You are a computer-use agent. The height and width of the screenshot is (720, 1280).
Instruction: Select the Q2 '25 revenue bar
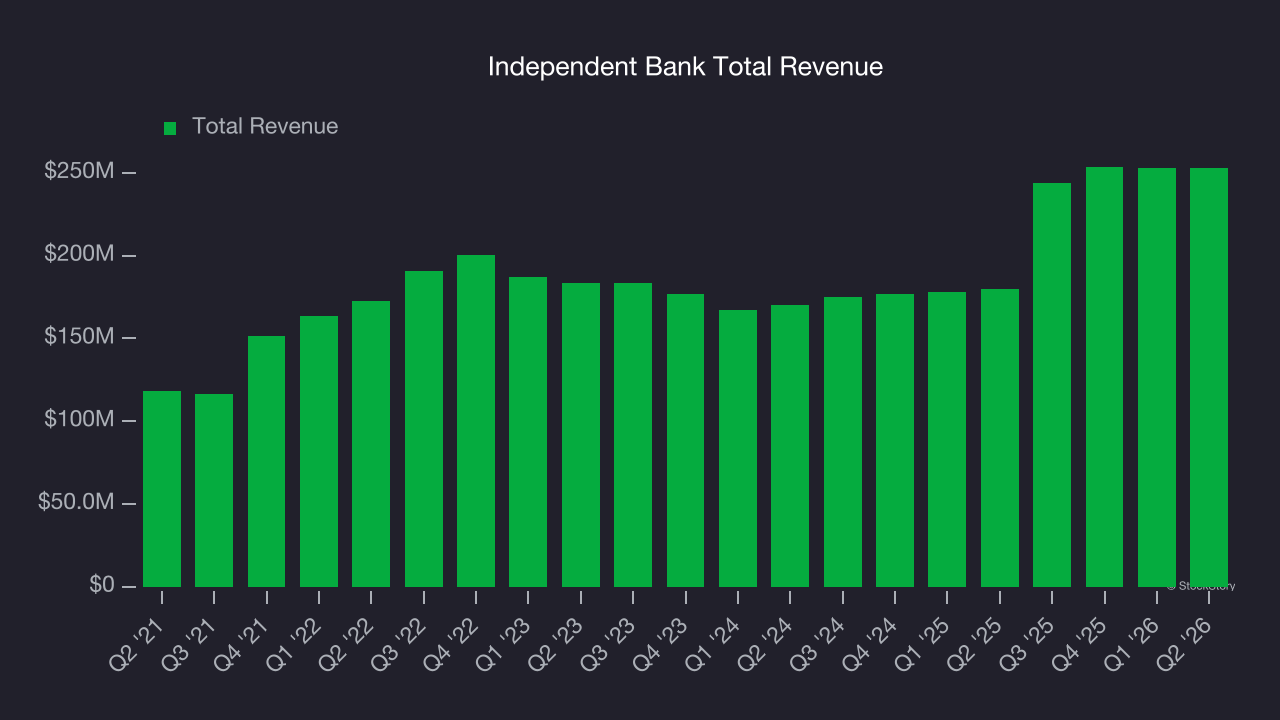[x=1000, y=438]
